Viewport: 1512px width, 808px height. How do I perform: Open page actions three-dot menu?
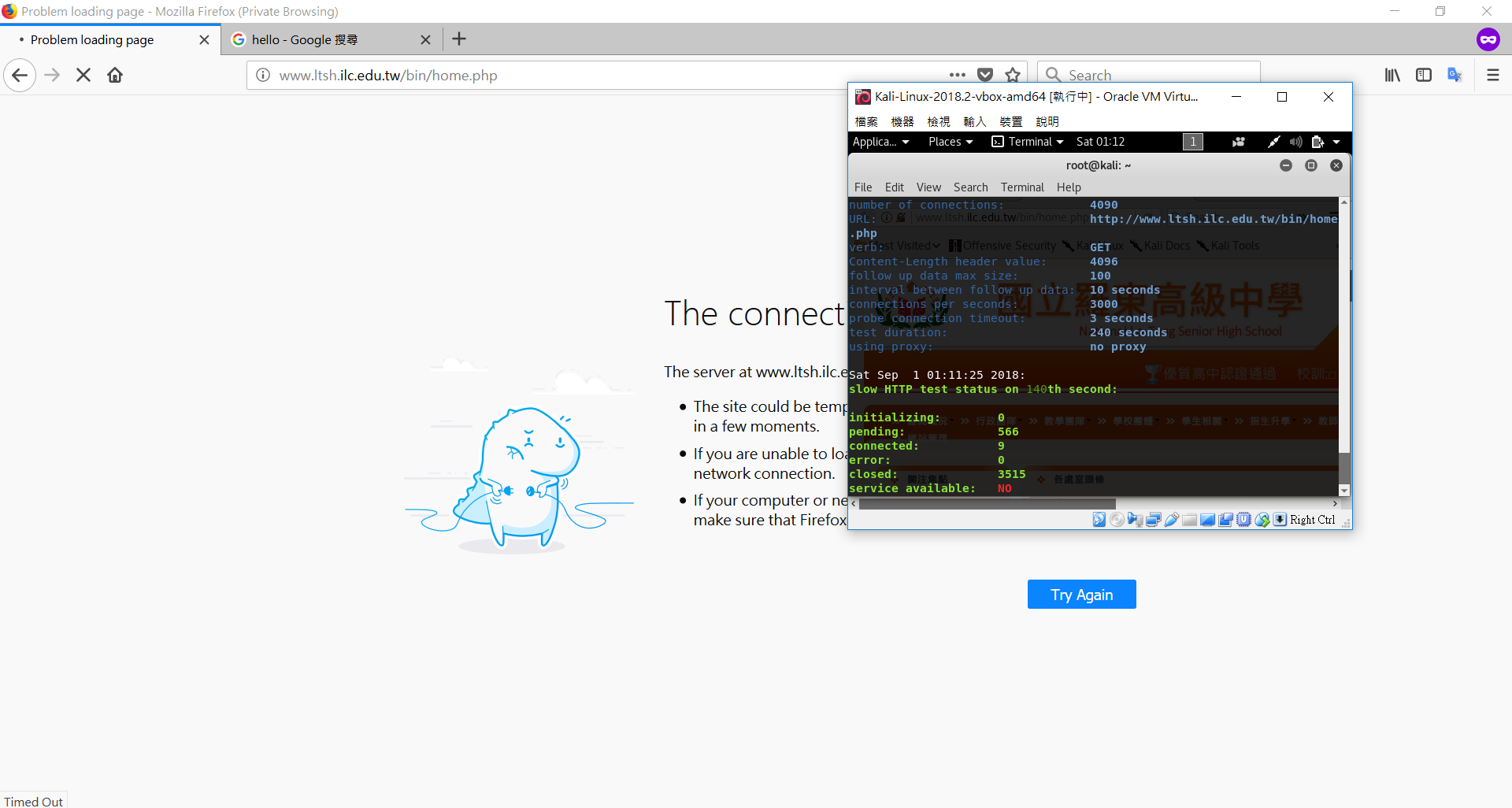pos(958,75)
